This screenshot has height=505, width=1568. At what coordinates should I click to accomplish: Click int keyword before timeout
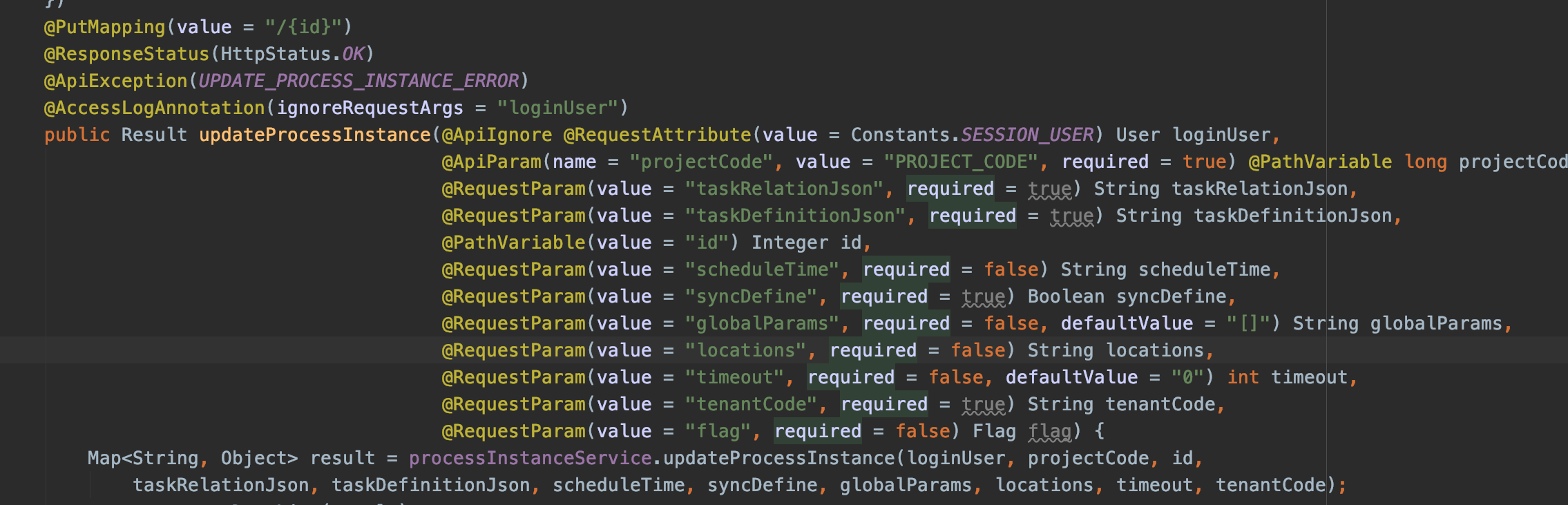(x=1243, y=377)
